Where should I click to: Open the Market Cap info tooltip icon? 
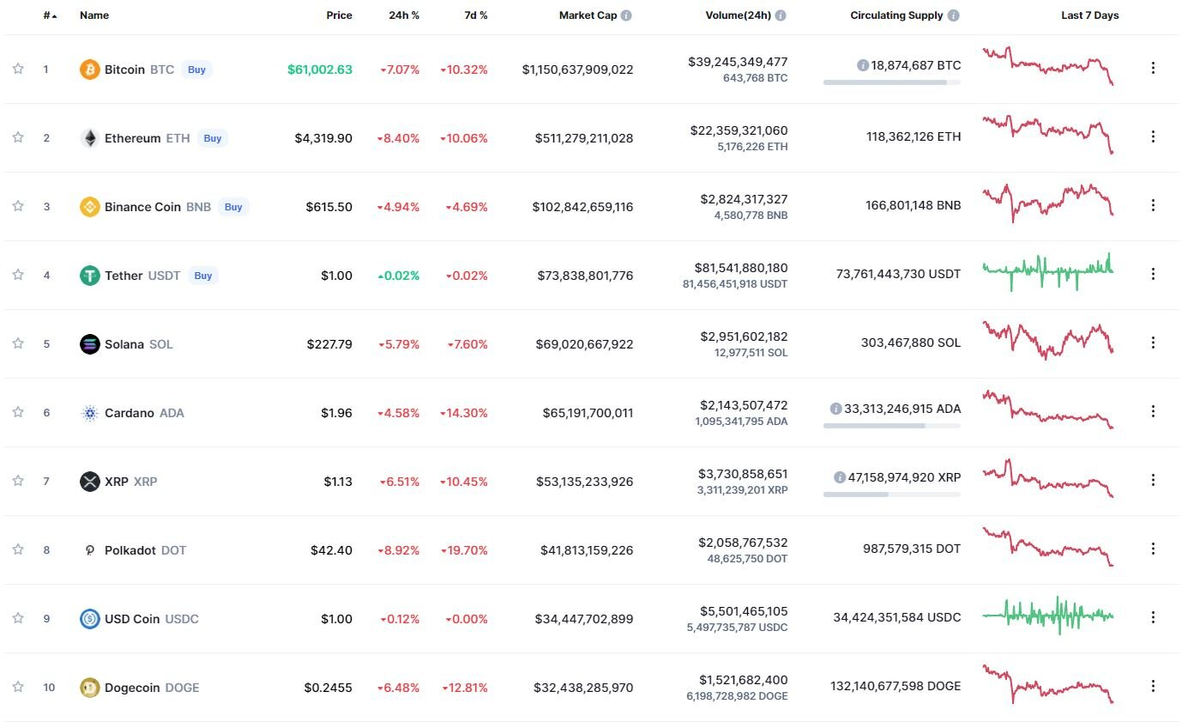click(625, 15)
